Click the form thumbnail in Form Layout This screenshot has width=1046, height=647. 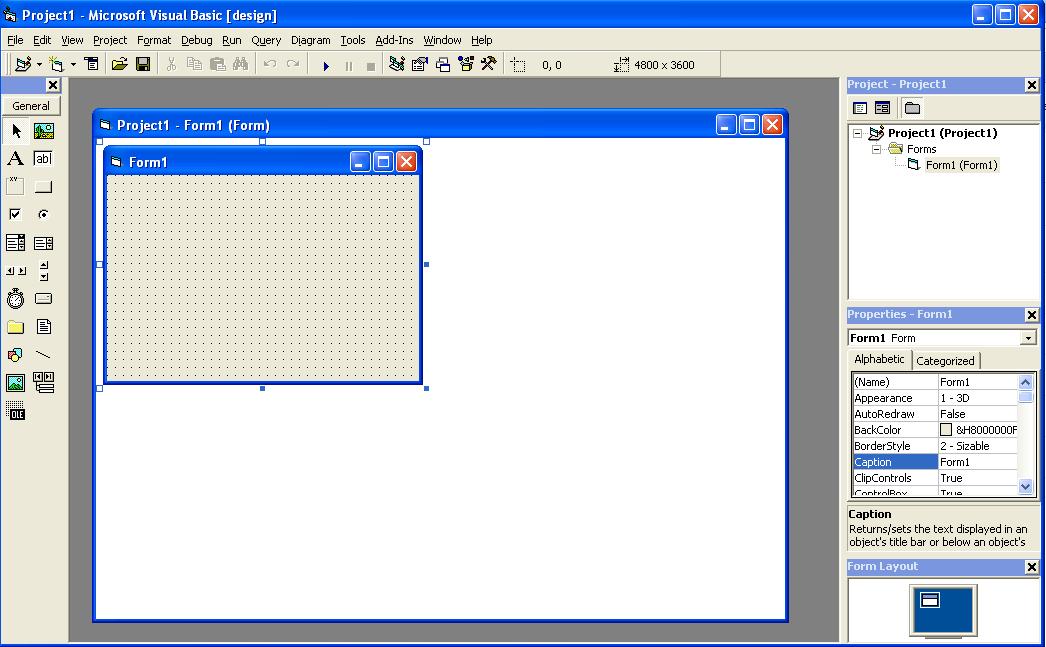point(930,600)
